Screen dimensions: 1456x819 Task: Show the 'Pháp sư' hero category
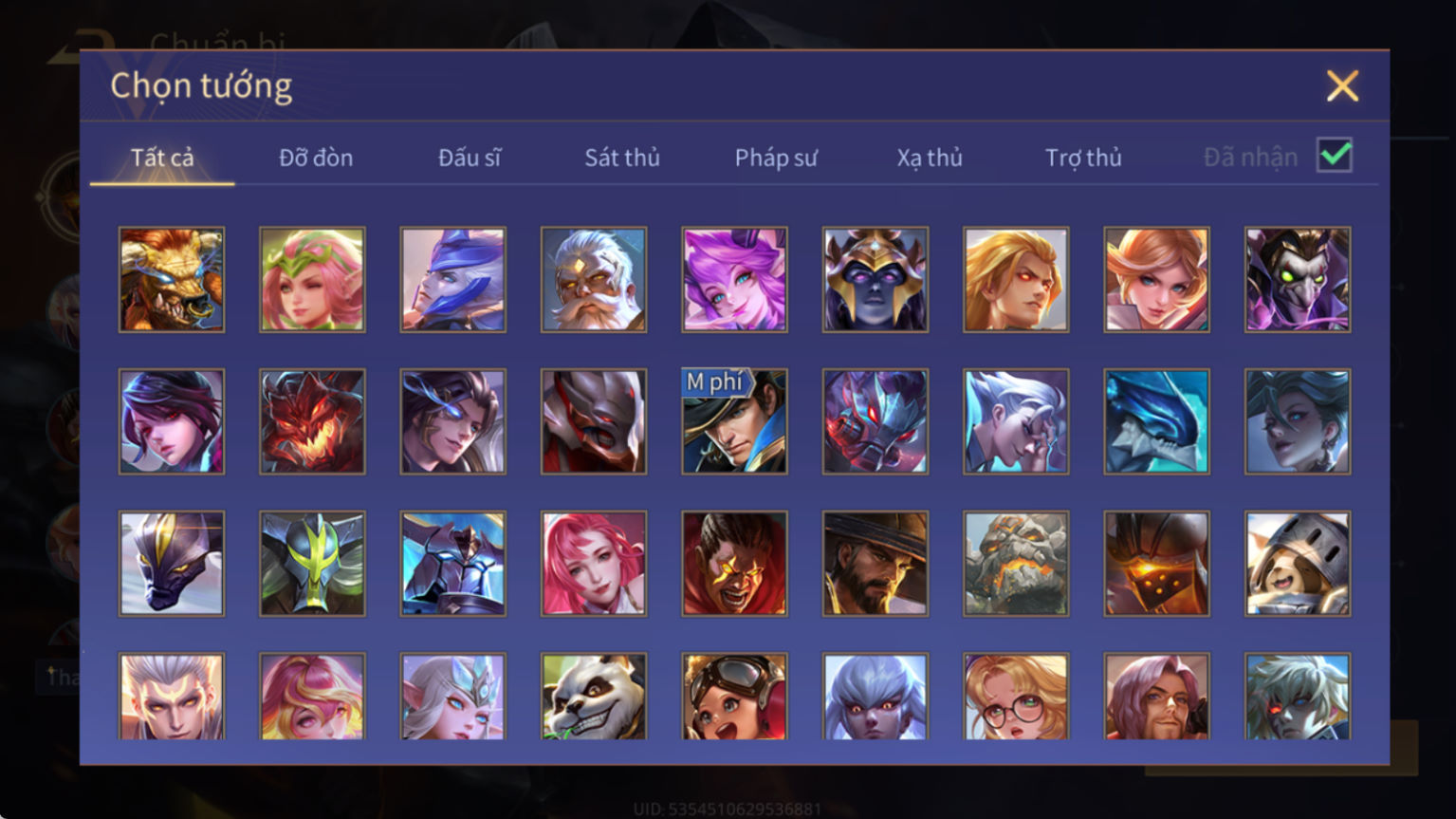[776, 158]
